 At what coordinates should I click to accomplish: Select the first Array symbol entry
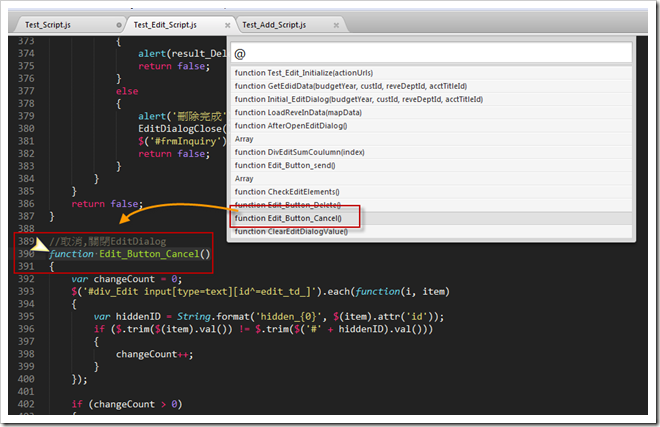click(x=431, y=139)
